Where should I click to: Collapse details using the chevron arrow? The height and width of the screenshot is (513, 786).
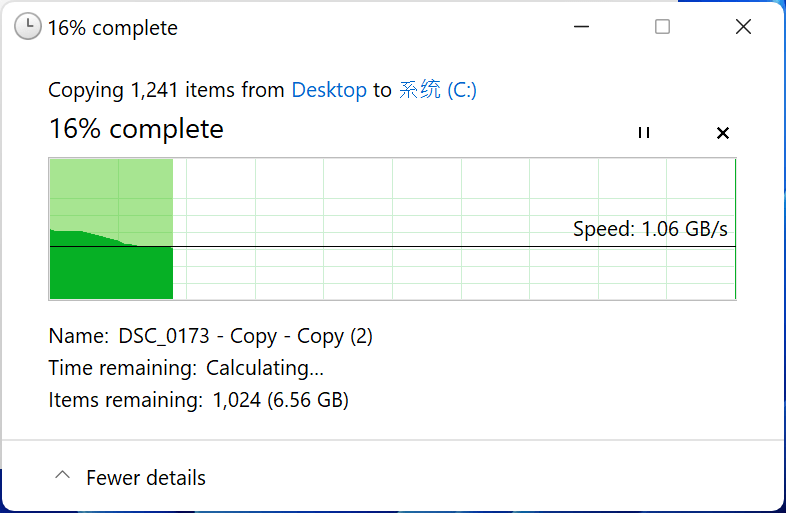(x=62, y=477)
